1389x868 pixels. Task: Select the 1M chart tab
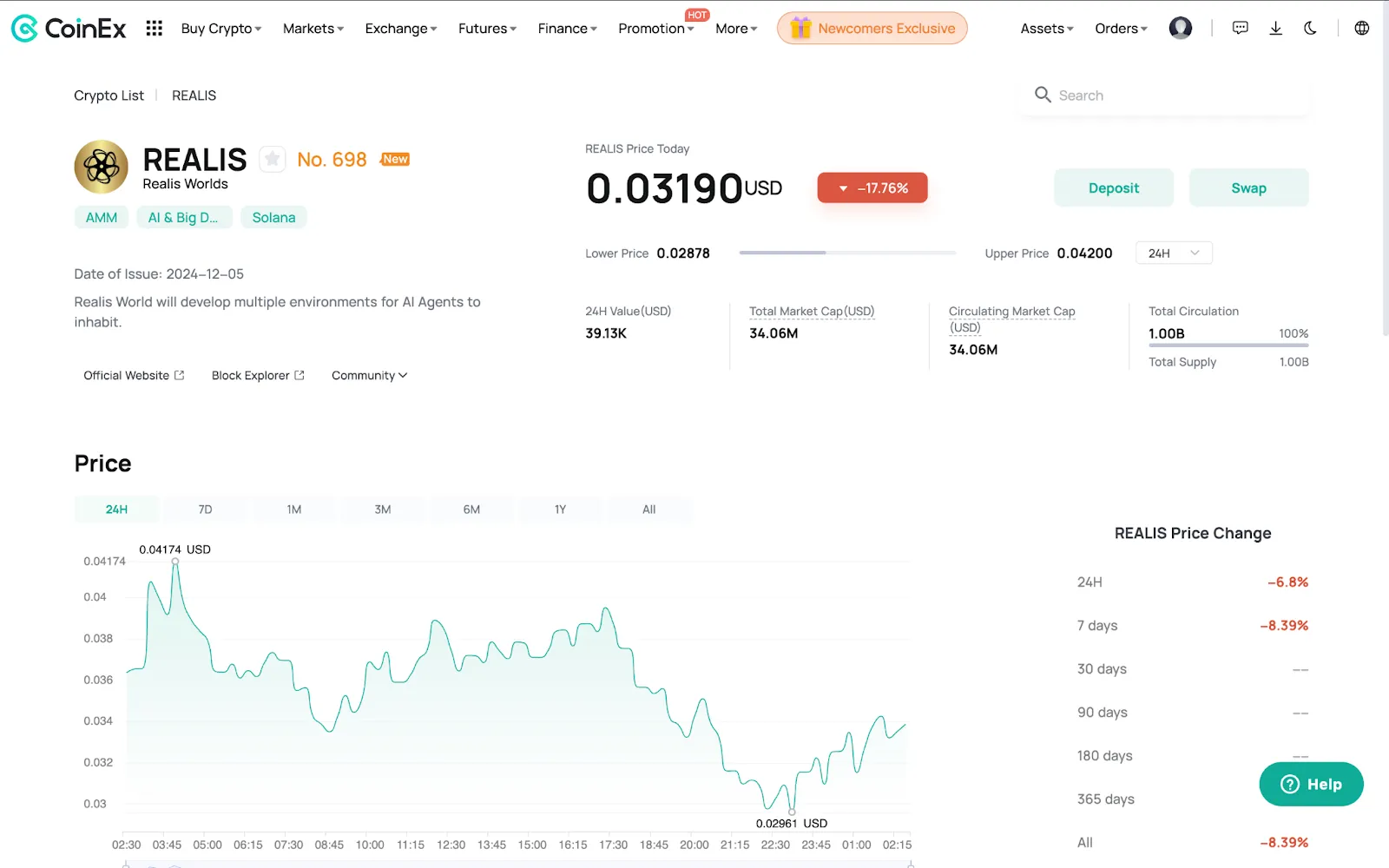(294, 510)
